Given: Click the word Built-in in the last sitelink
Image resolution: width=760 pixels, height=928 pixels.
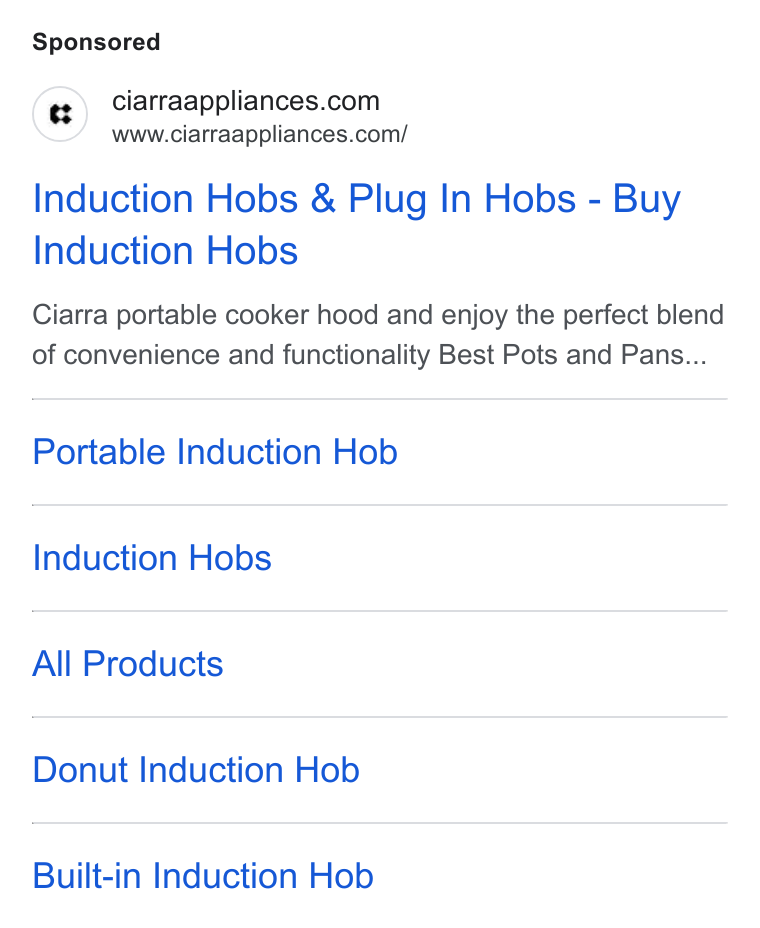Looking at the screenshot, I should (87, 876).
